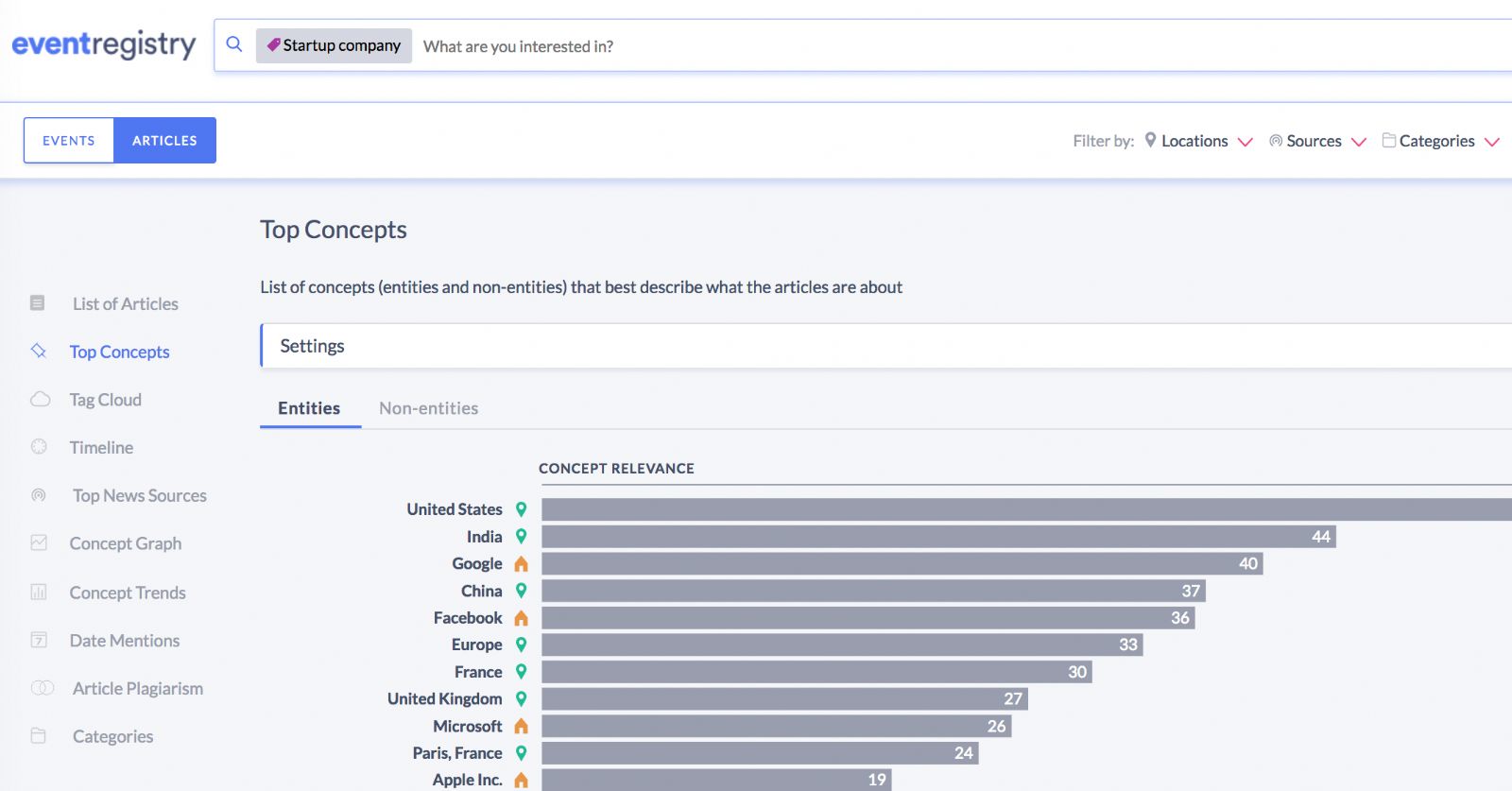This screenshot has width=1512, height=791.
Task: Open the Timeline view
Action: (x=101, y=447)
